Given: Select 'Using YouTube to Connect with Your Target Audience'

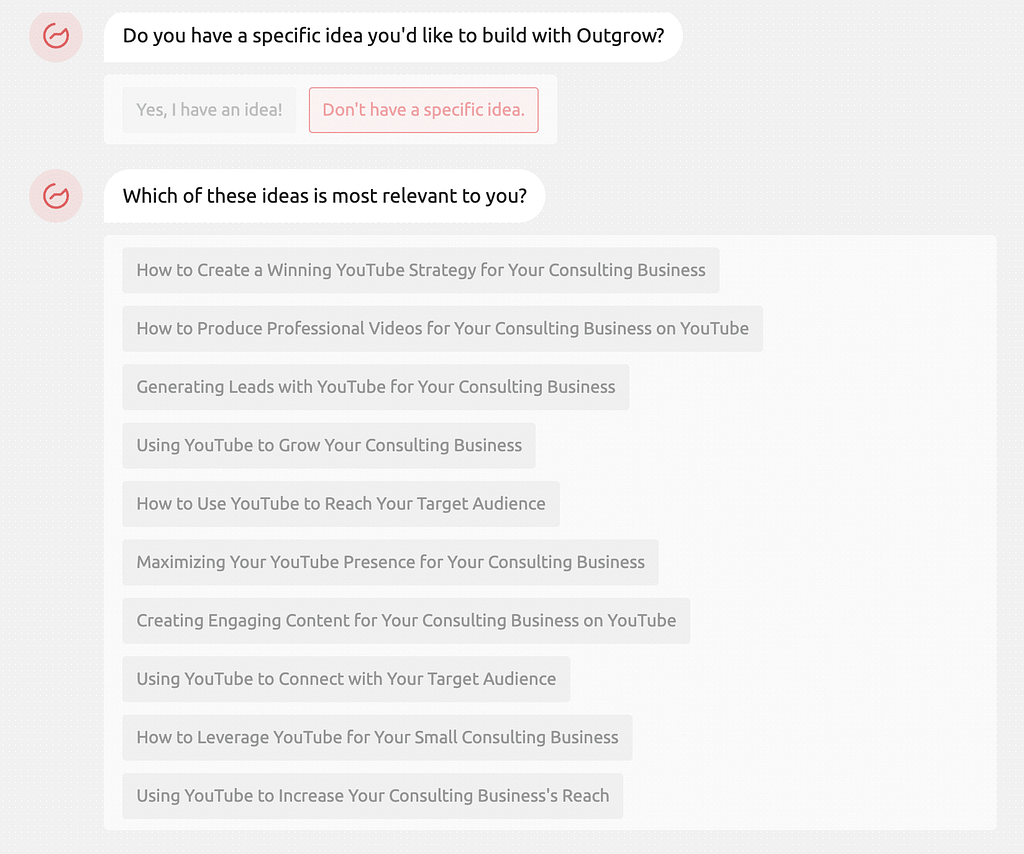Looking at the screenshot, I should coord(346,679).
